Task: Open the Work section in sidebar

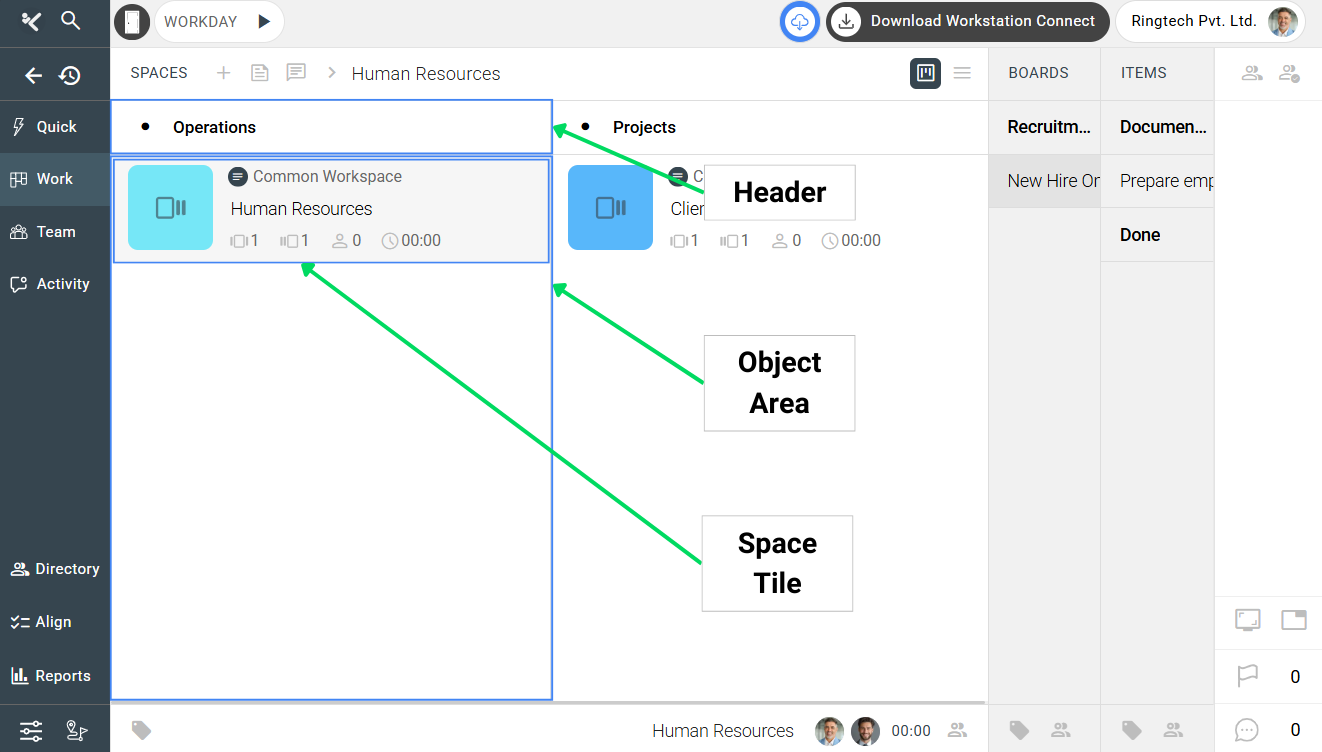Action: (x=55, y=179)
